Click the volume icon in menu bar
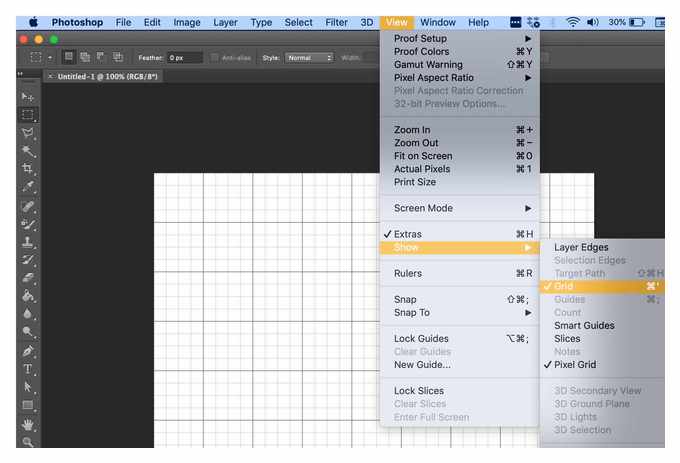The width and height of the screenshot is (680, 463). coord(593,22)
